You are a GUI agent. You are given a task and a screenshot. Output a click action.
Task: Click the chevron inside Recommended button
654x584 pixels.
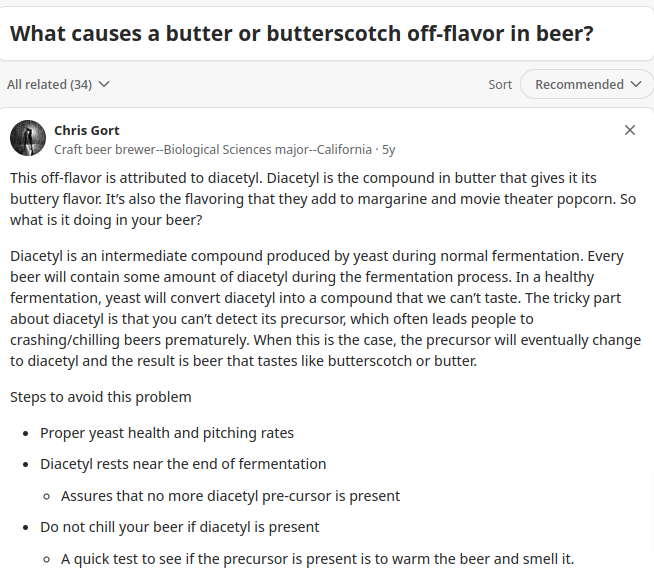(636, 84)
